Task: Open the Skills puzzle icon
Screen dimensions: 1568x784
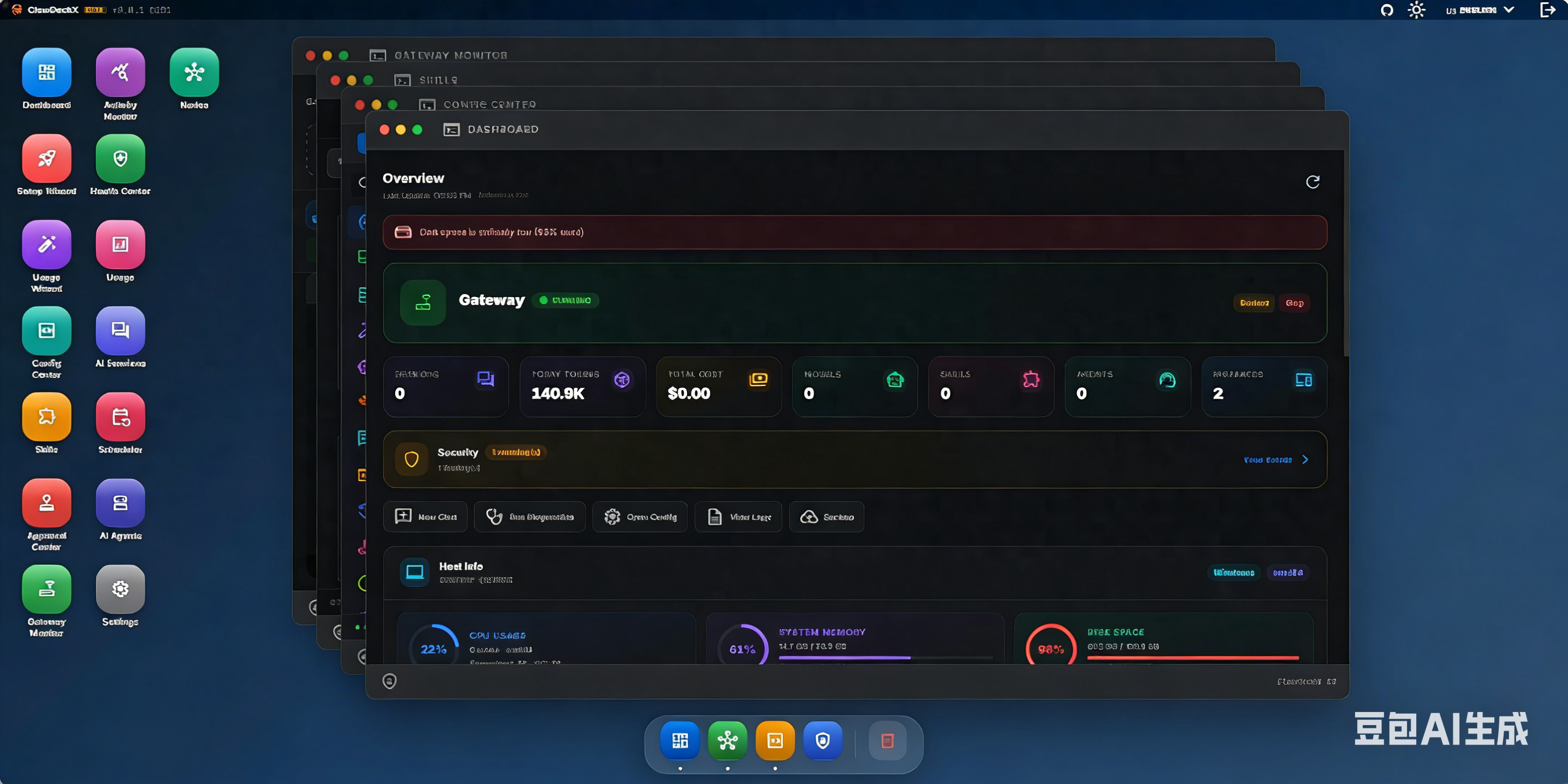Action: 46,417
